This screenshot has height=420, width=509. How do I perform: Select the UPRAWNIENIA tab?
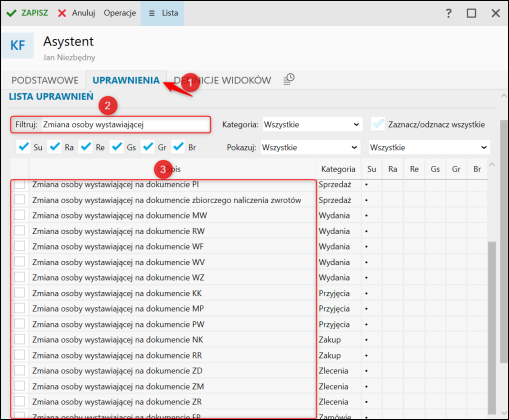click(126, 80)
